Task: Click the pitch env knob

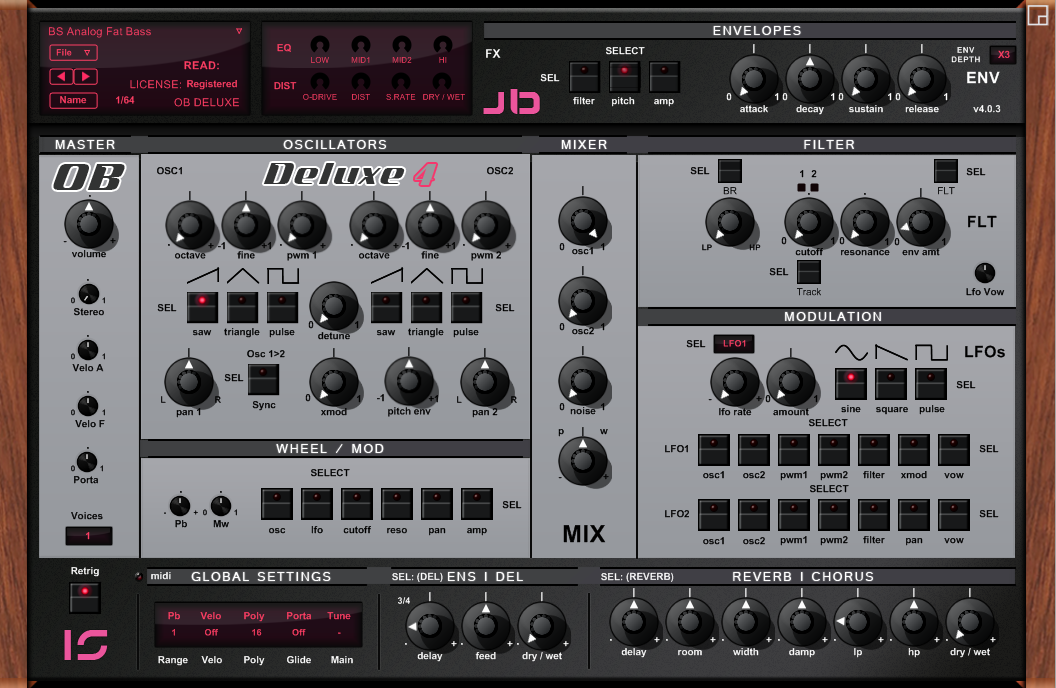Action: [x=409, y=381]
